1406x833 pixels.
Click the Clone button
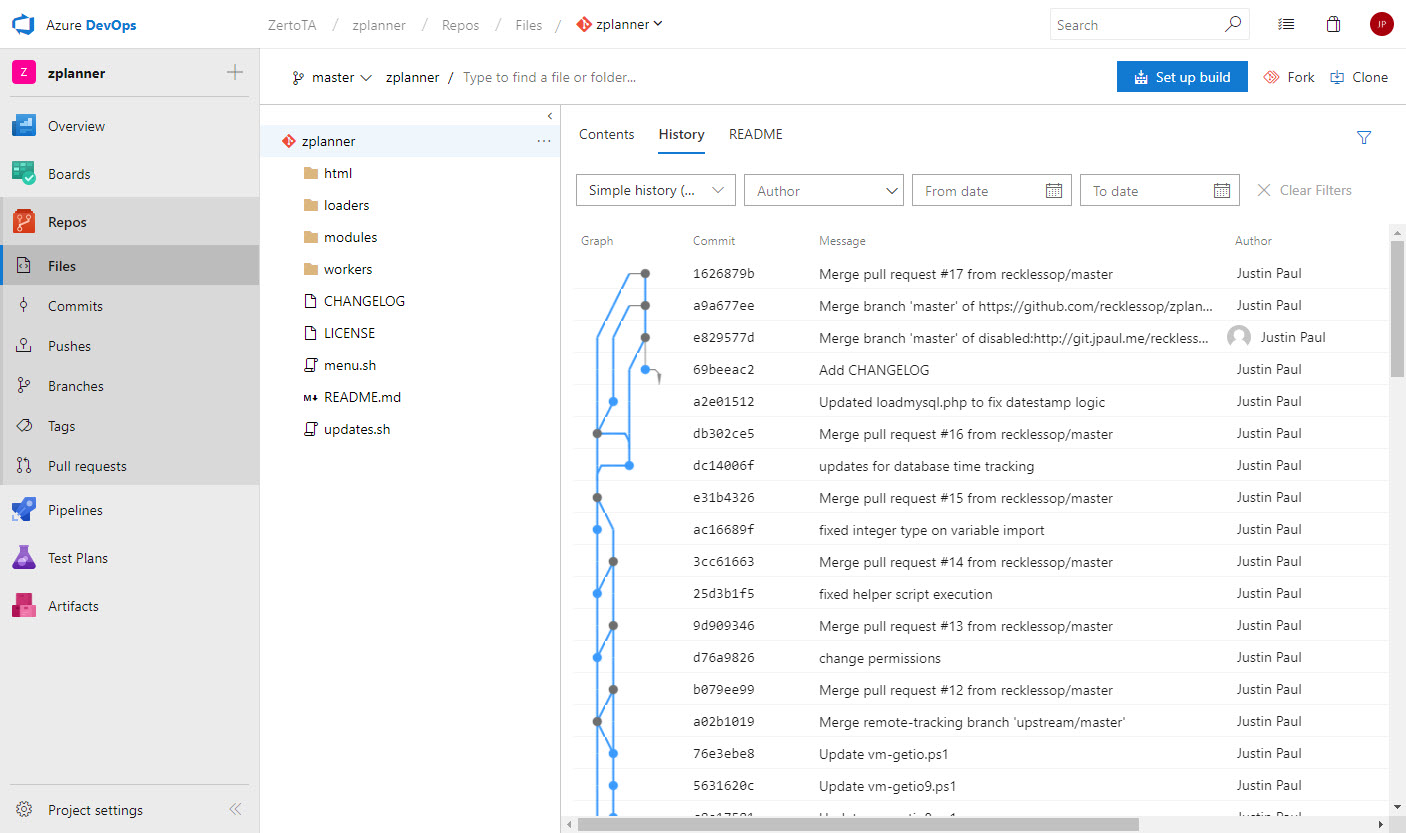1358,77
